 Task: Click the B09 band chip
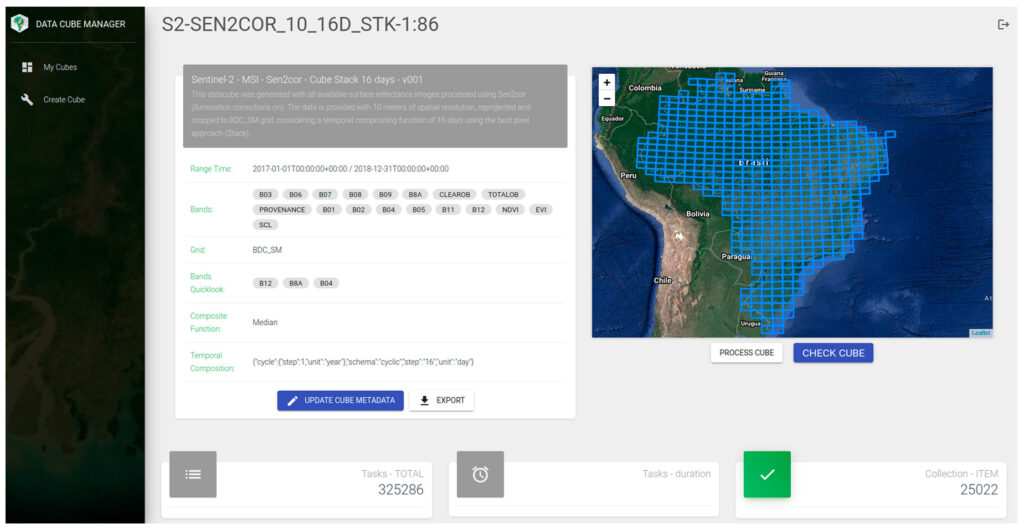coord(385,195)
